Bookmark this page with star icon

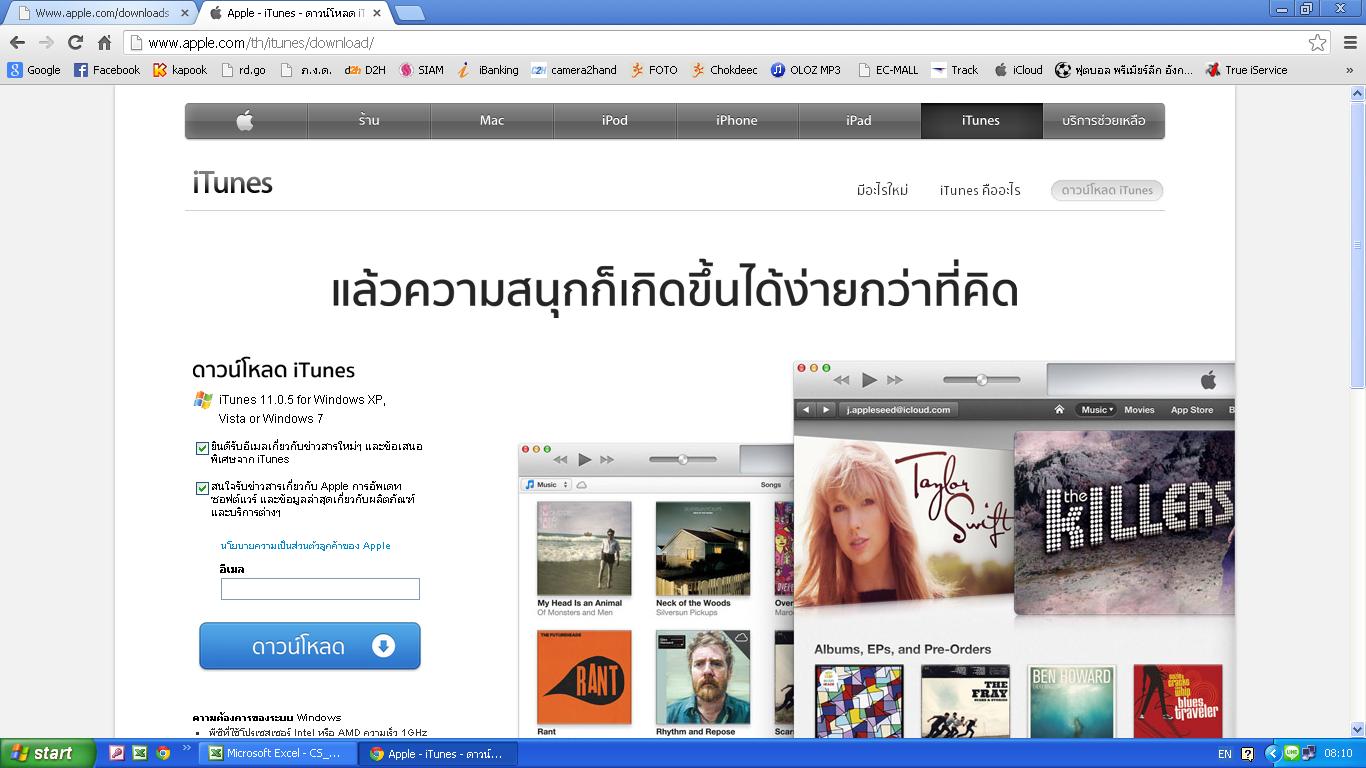click(1317, 43)
